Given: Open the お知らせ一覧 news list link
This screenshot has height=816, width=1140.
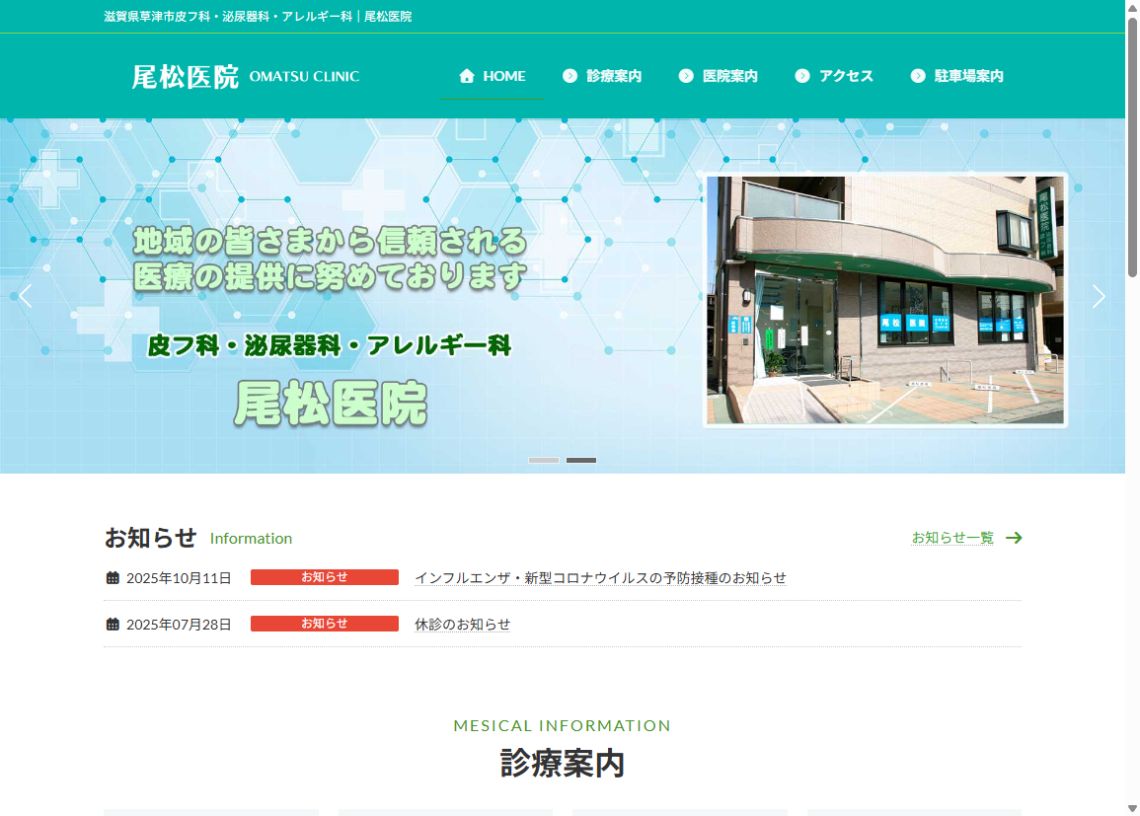Looking at the screenshot, I should pos(952,537).
